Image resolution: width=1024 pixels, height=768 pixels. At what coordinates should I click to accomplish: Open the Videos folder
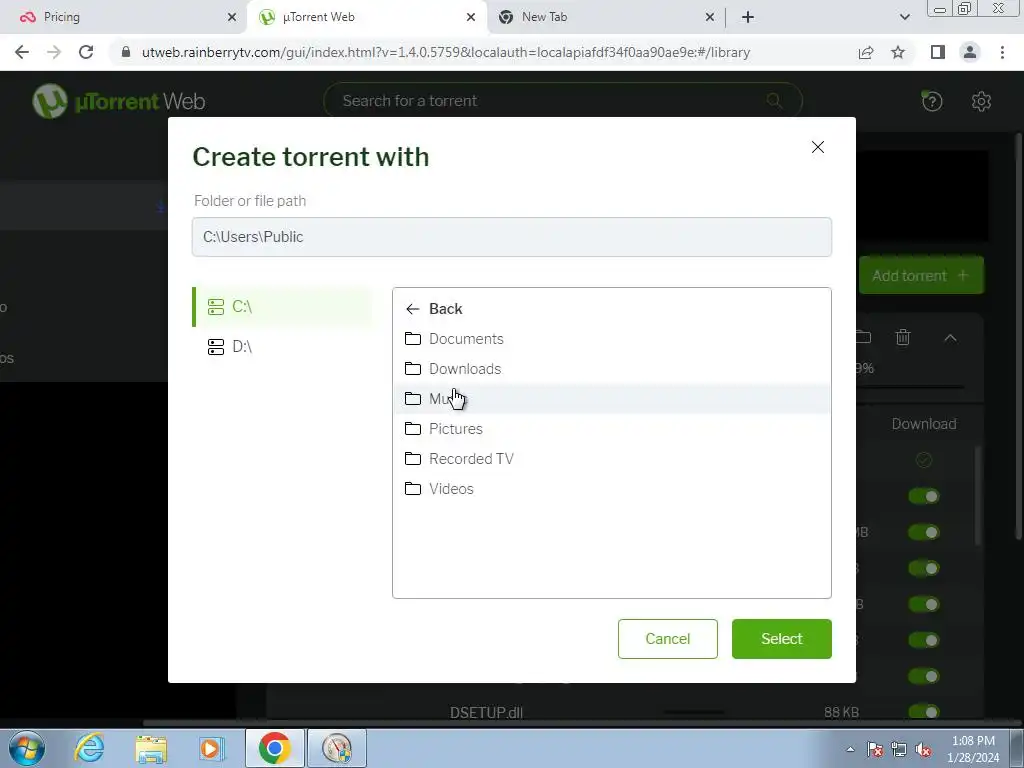tap(612, 489)
